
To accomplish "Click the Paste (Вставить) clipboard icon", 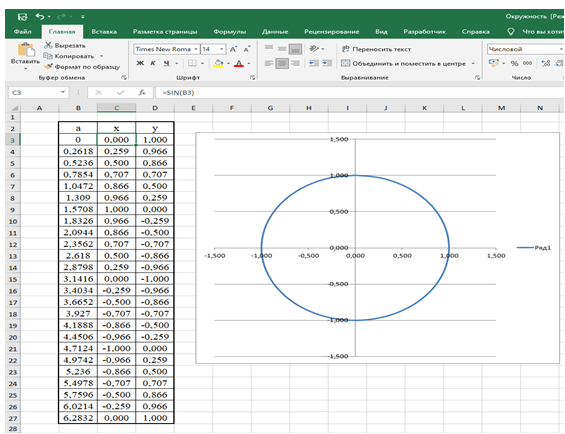I will pos(26,50).
